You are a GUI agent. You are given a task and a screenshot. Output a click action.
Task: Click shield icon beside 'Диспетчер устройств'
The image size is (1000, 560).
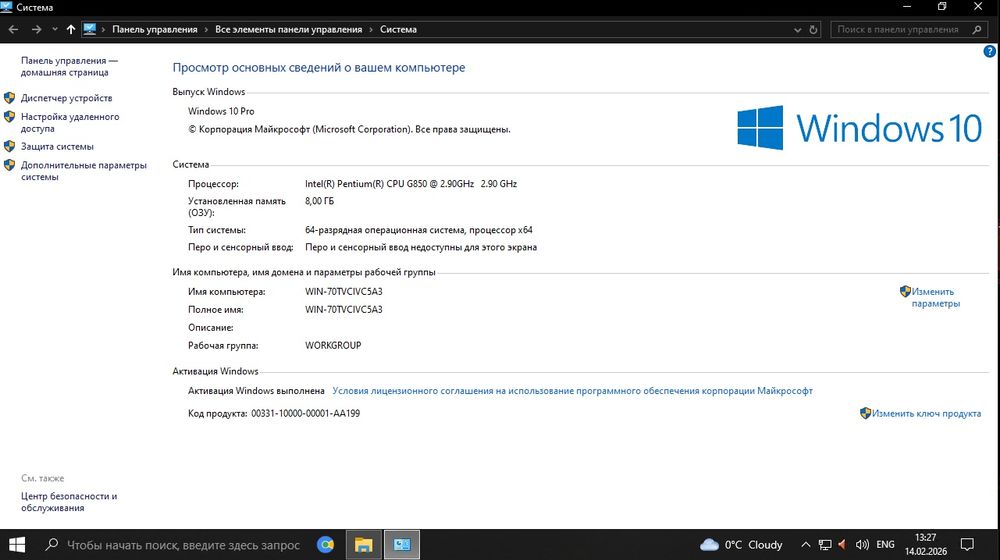click(10, 98)
